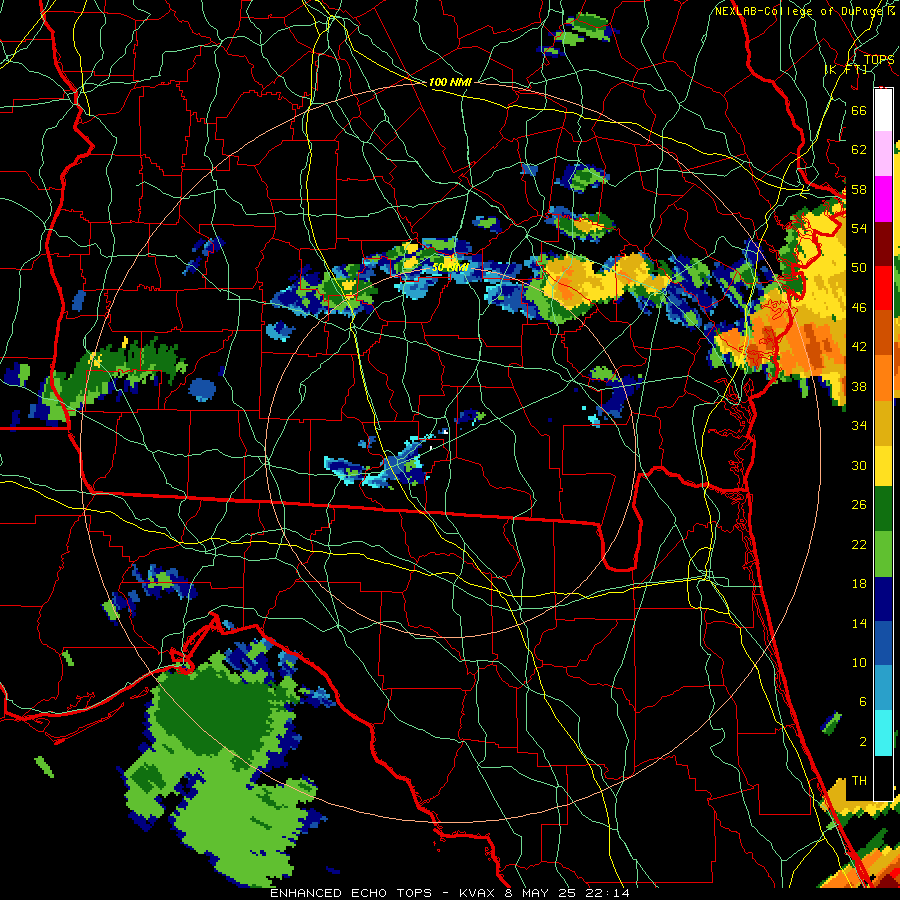Image resolution: width=900 pixels, height=900 pixels.
Task: Click the legend value 34
Action: [x=859, y=426]
